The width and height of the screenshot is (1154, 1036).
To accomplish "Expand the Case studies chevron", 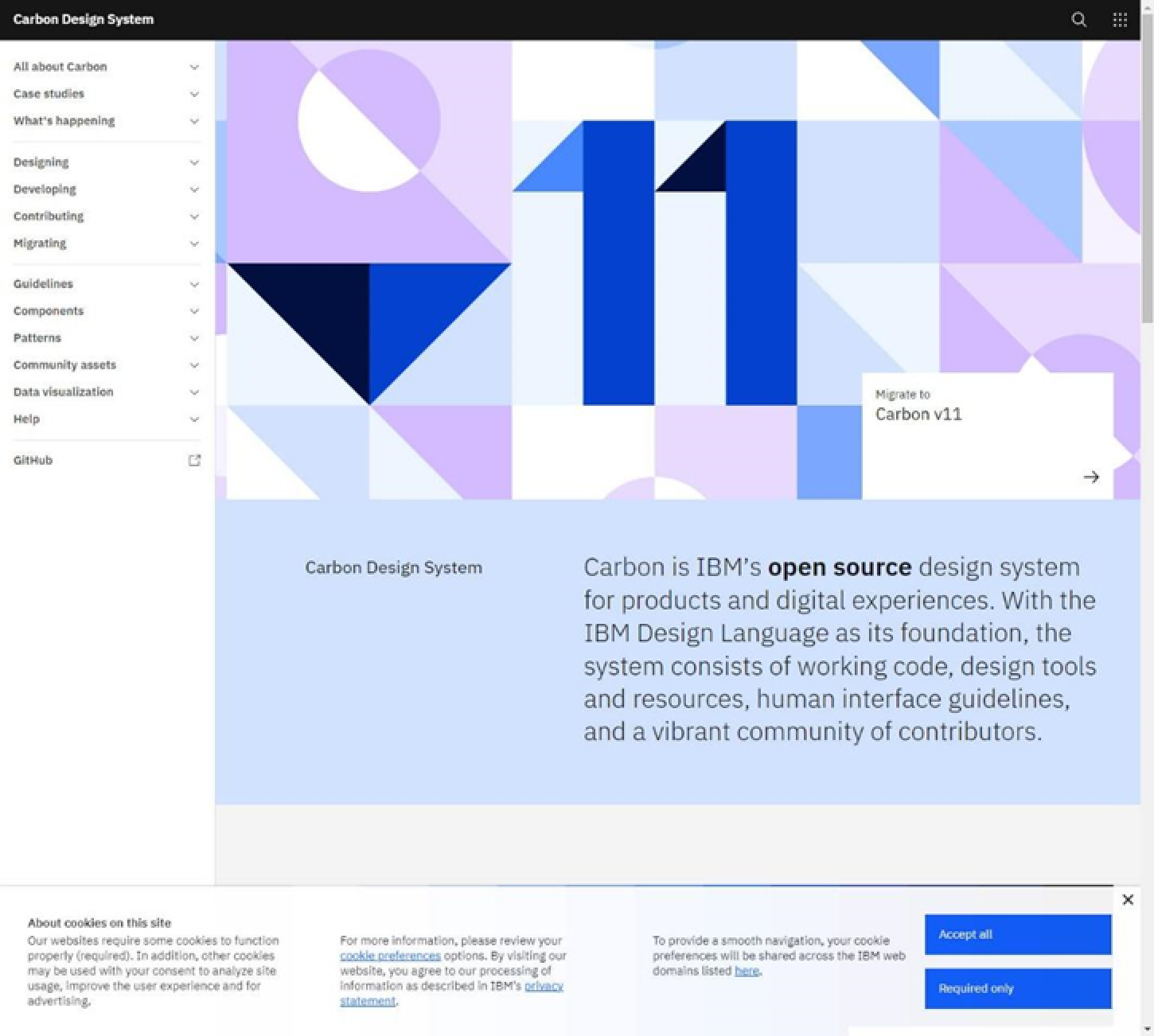I will pyautogui.click(x=194, y=95).
